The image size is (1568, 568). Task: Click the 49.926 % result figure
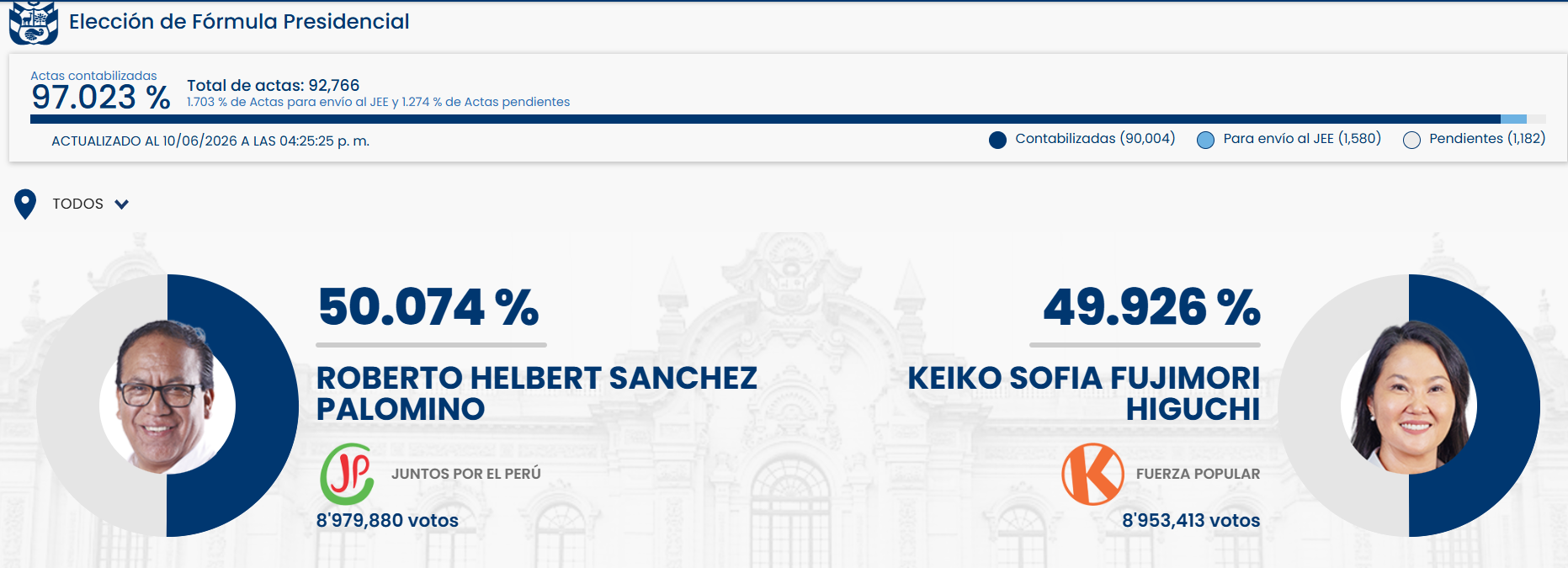click(x=1151, y=306)
